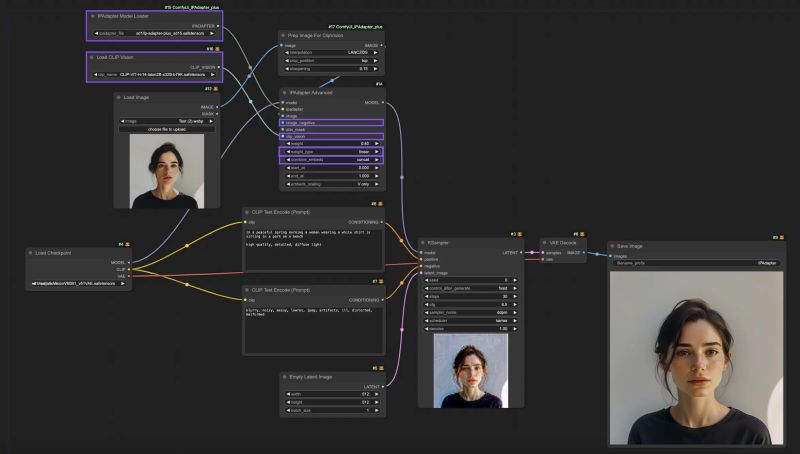Click the MODEL output port on Load Checkpoint

coord(129,263)
